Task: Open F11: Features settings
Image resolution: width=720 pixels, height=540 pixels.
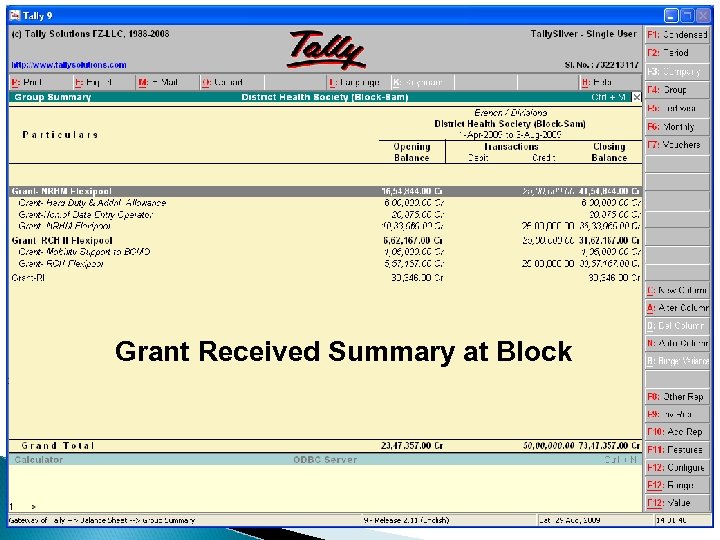Action: (677, 450)
